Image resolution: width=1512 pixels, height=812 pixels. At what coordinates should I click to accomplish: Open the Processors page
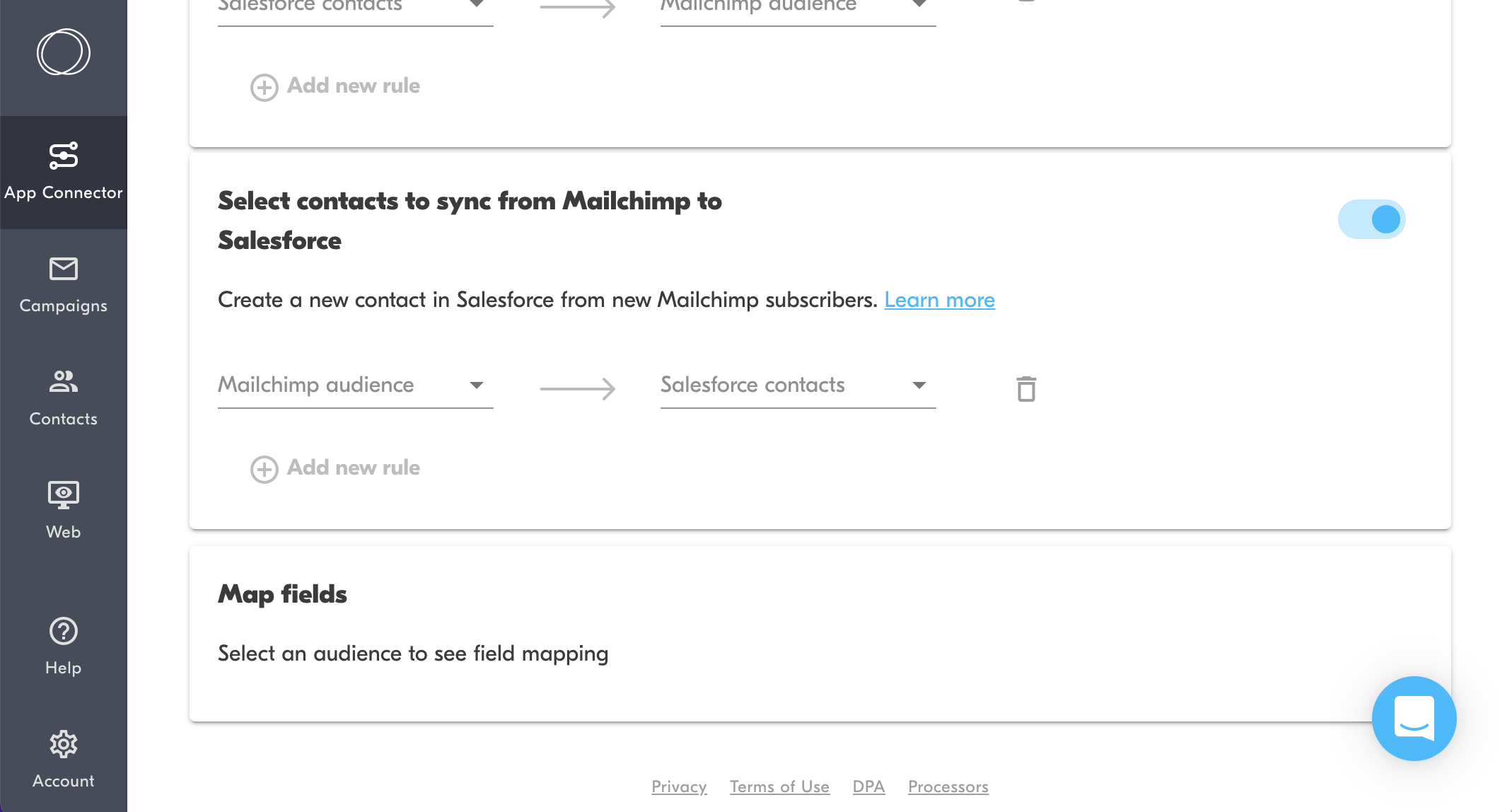point(948,787)
